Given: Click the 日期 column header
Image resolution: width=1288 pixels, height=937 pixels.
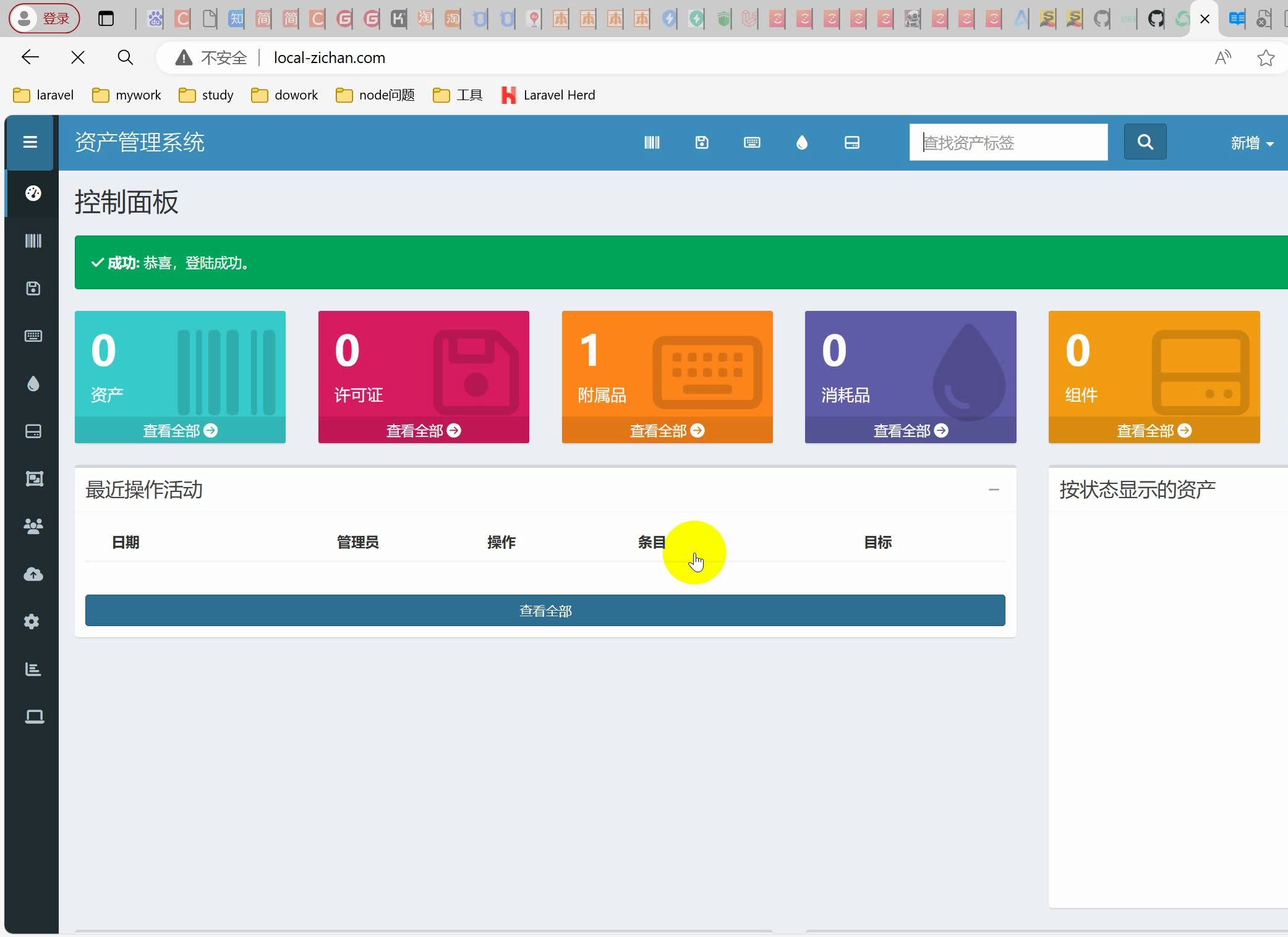Looking at the screenshot, I should [x=126, y=543].
